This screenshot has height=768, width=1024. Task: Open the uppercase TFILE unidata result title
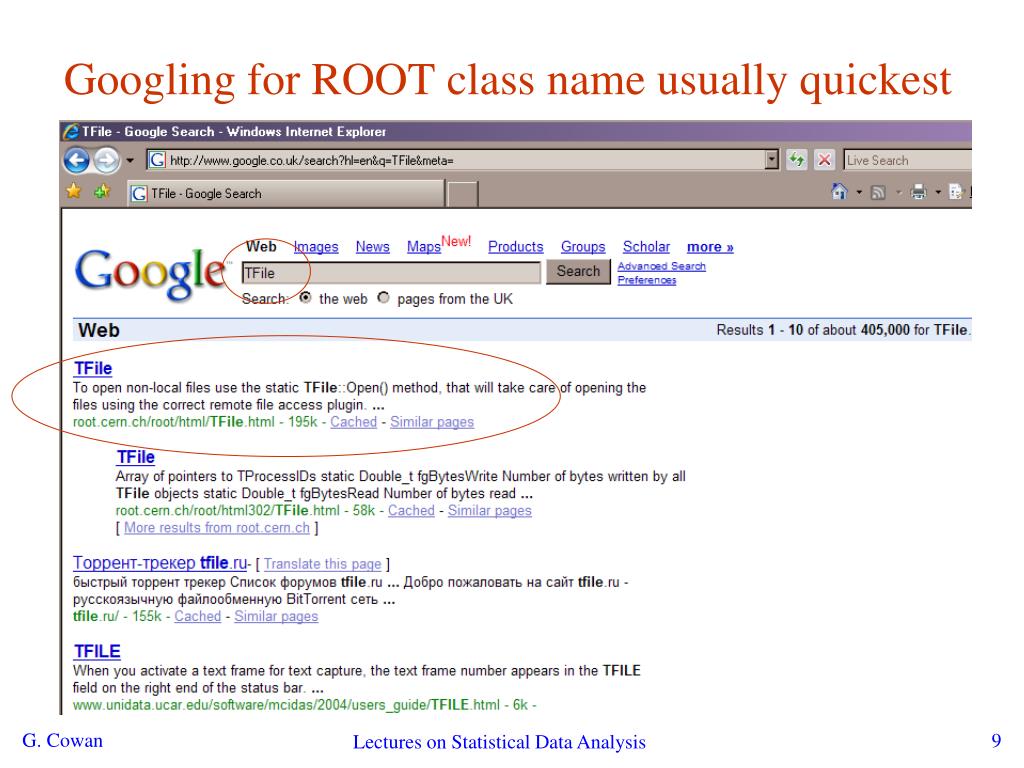(97, 652)
